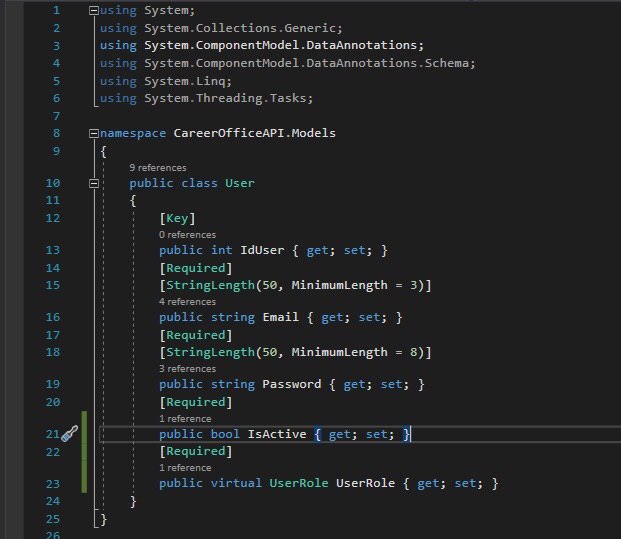The image size is (621, 539).
Task: Collapse the User class region
Action: (94, 183)
